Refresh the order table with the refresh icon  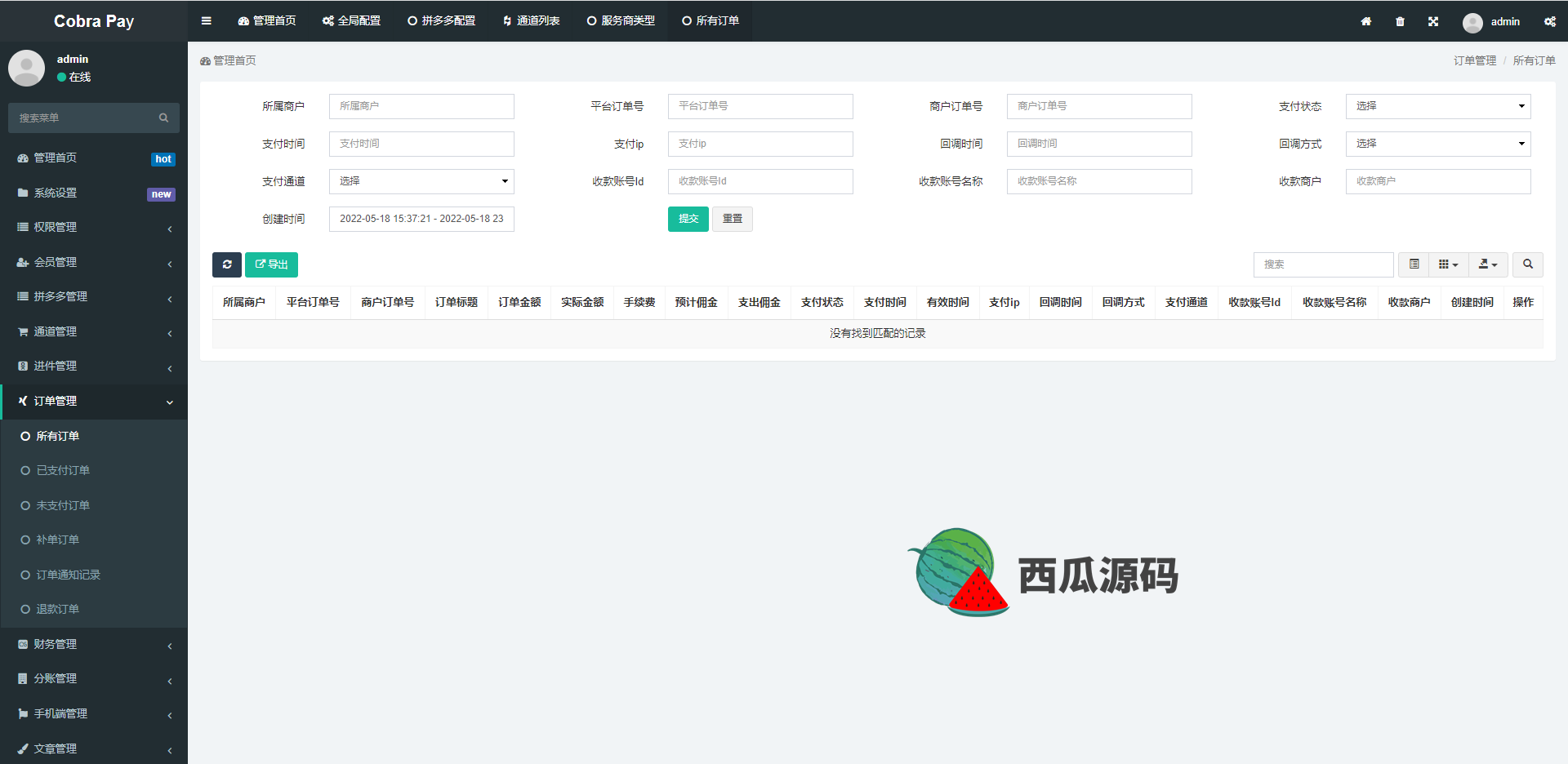tap(227, 264)
